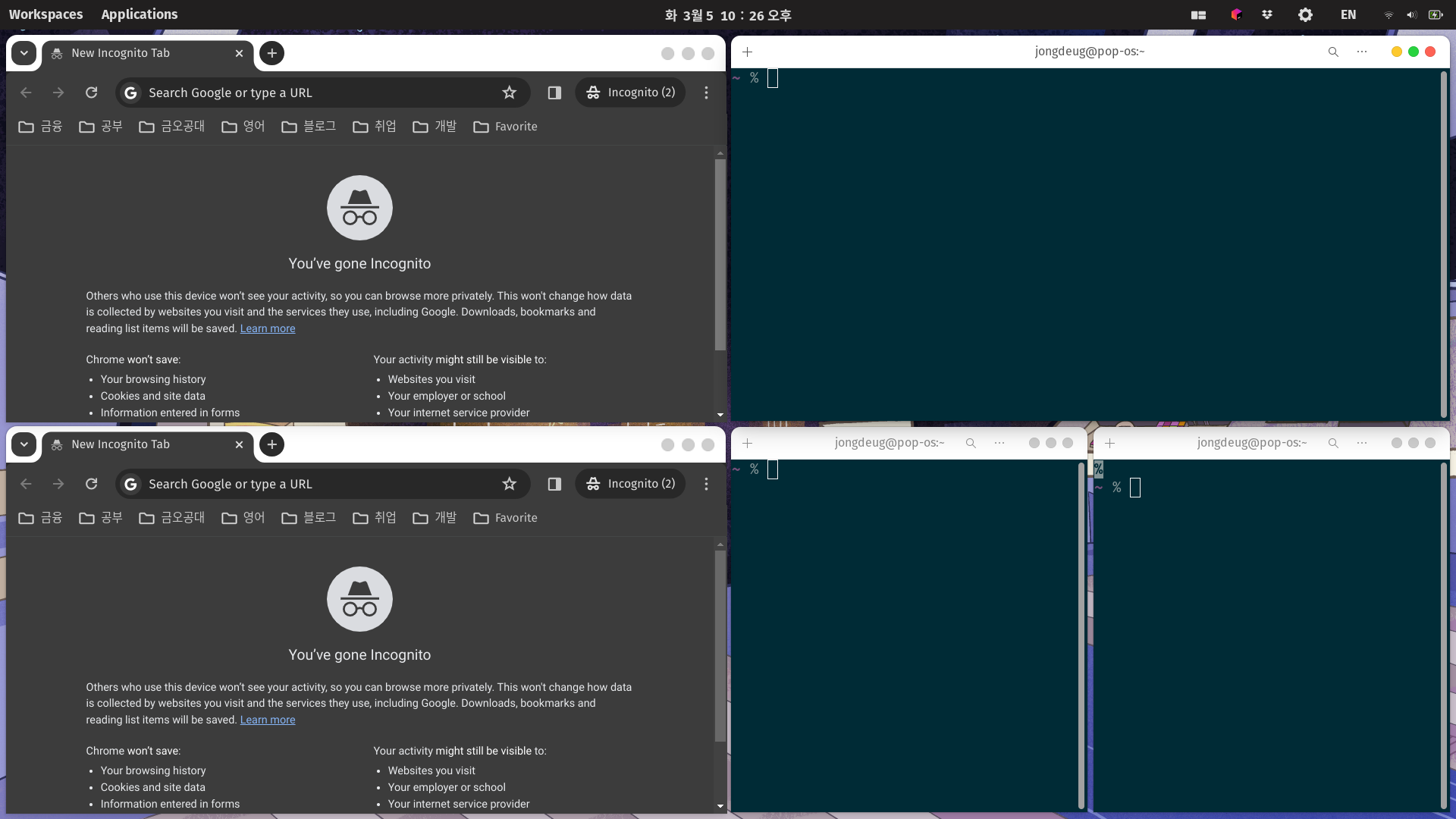Focus the address bar in the upper Chrome window
1456x819 pixels.
(x=322, y=93)
